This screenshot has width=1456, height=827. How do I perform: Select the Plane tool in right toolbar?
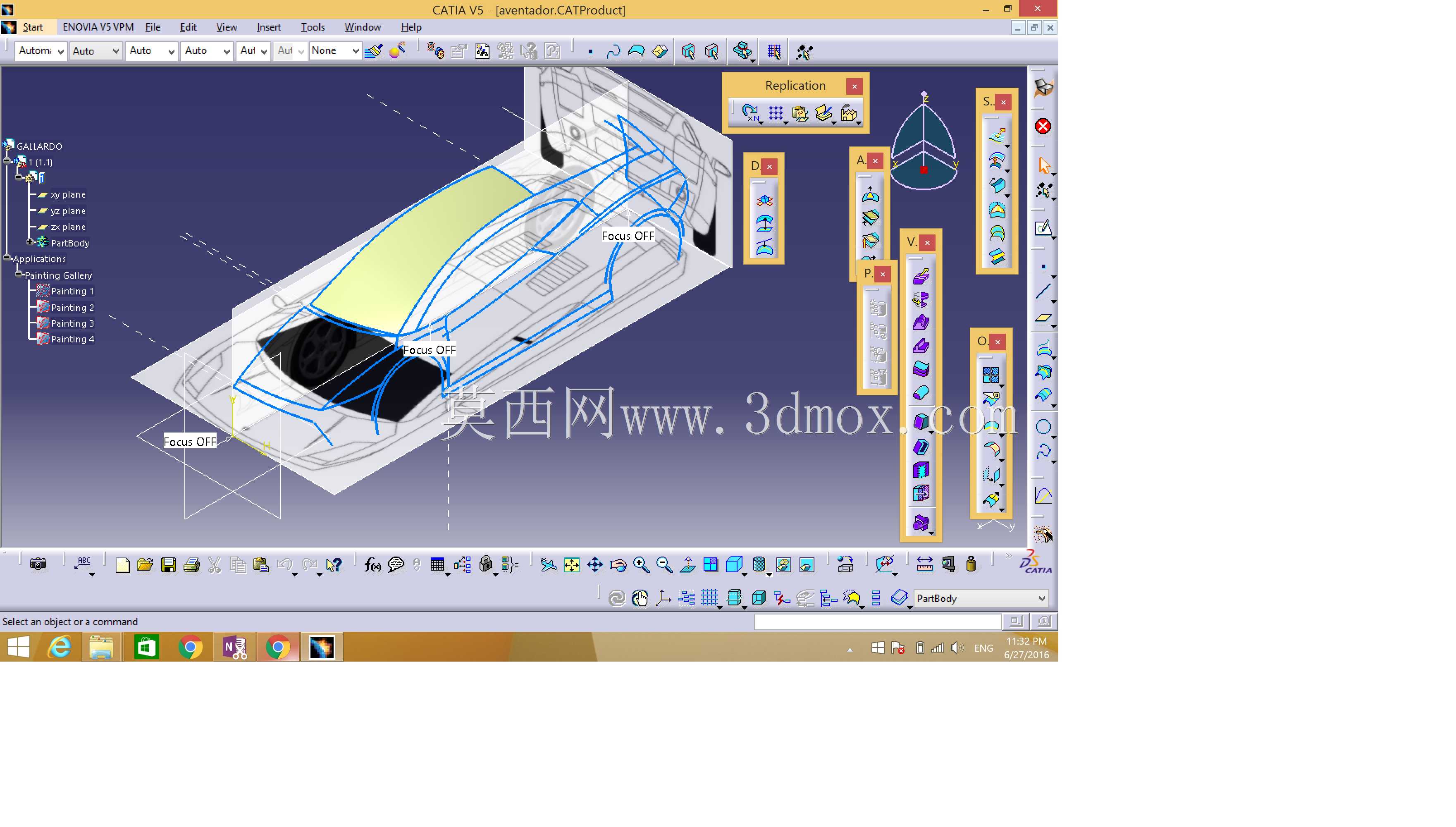click(x=1044, y=318)
